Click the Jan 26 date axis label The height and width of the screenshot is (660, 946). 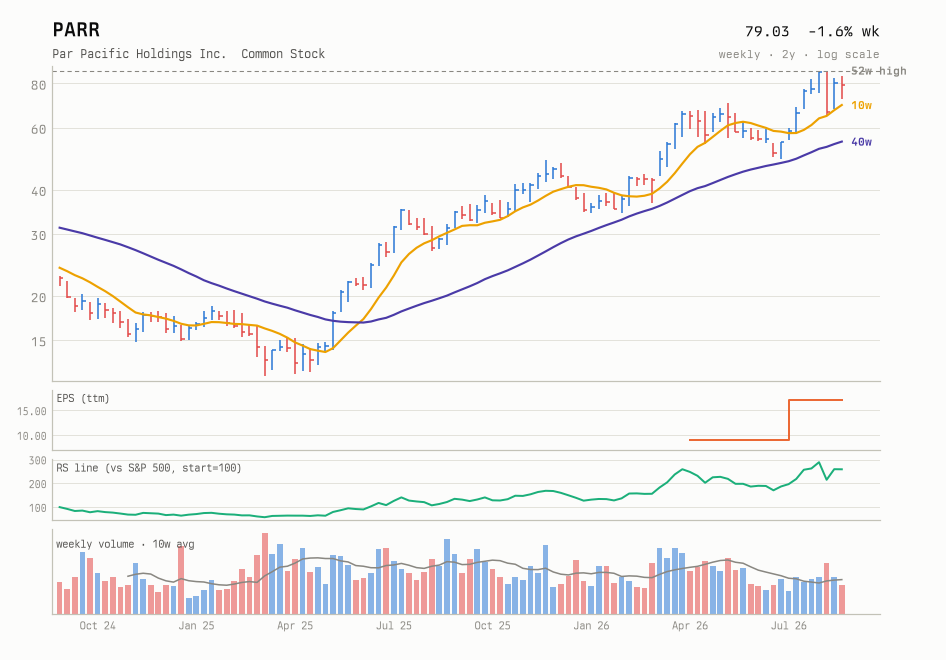591,626
